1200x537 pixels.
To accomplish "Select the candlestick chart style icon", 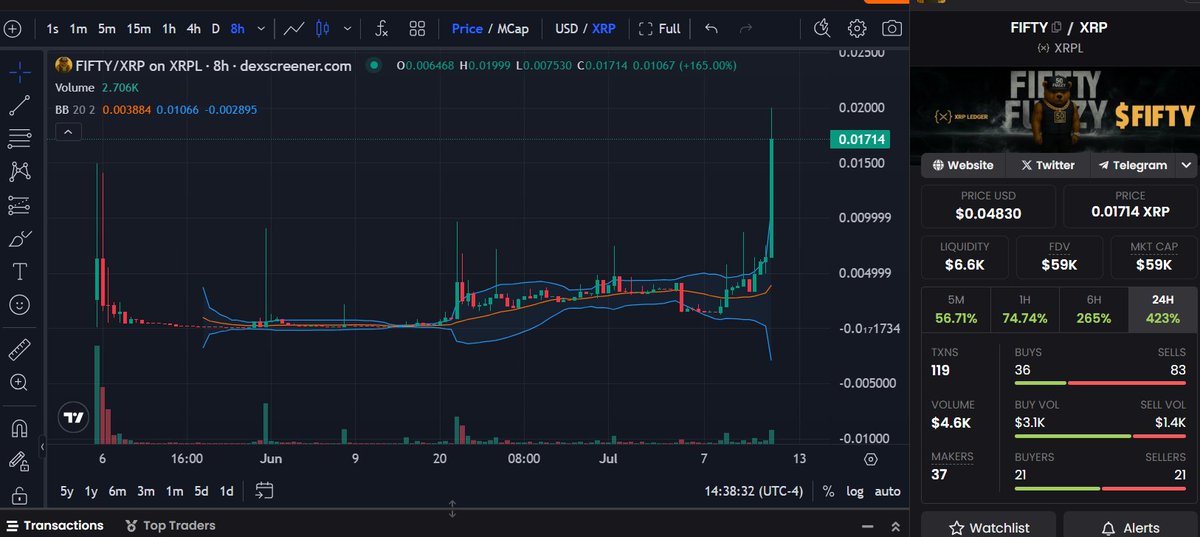I will 322,29.
